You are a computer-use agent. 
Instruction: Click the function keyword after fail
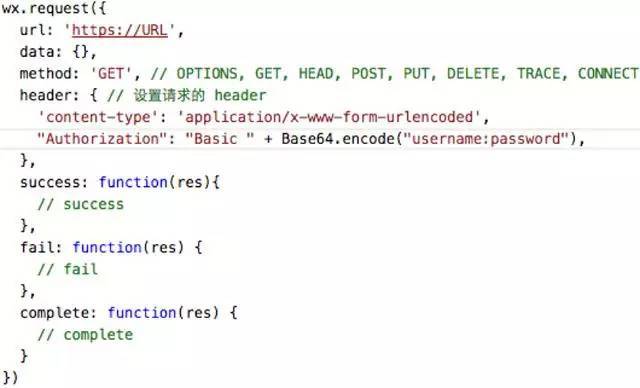pos(107,247)
